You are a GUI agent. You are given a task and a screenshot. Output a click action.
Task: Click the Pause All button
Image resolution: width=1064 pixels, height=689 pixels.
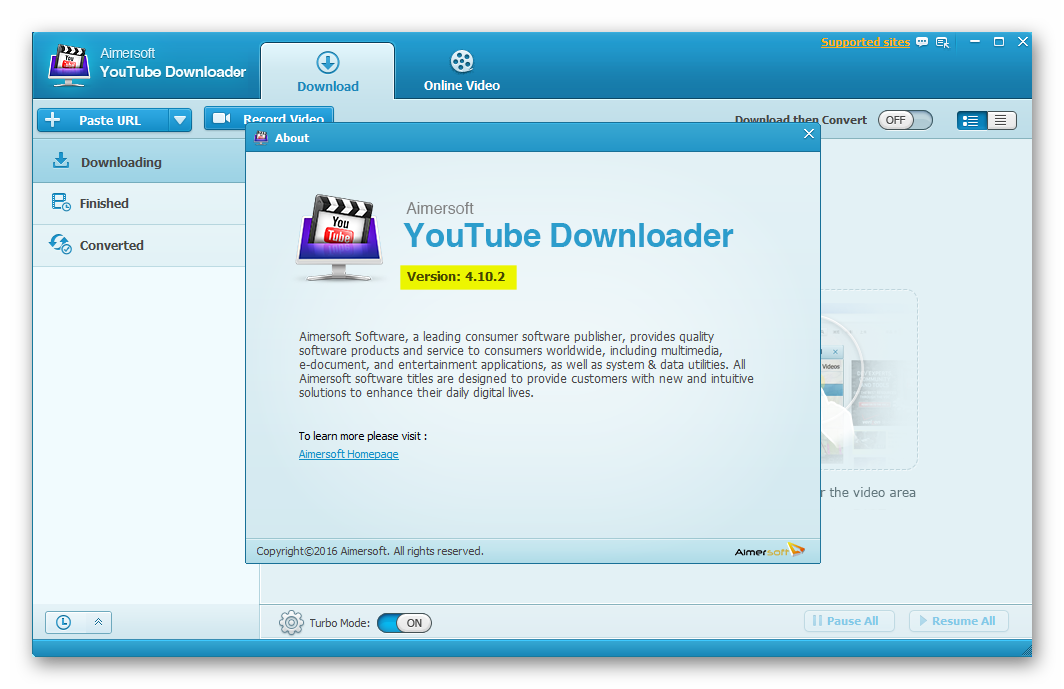(849, 621)
